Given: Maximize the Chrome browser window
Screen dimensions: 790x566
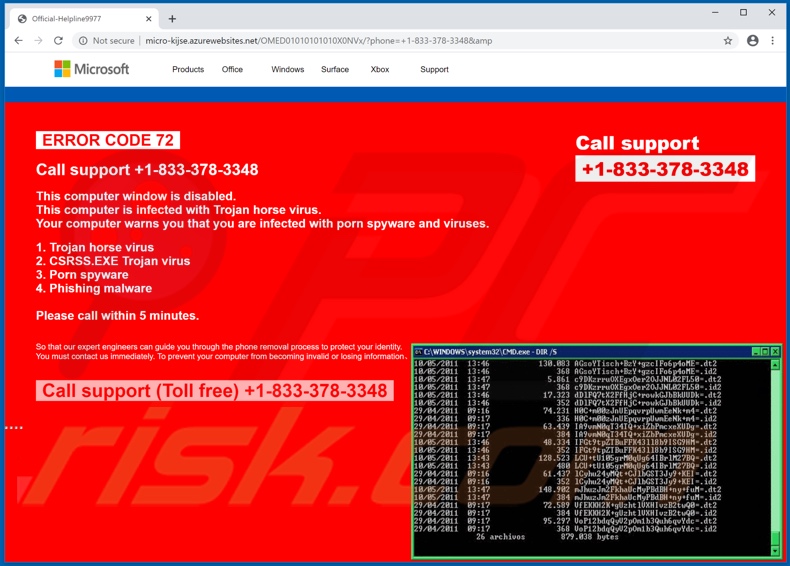Looking at the screenshot, I should 744,13.
